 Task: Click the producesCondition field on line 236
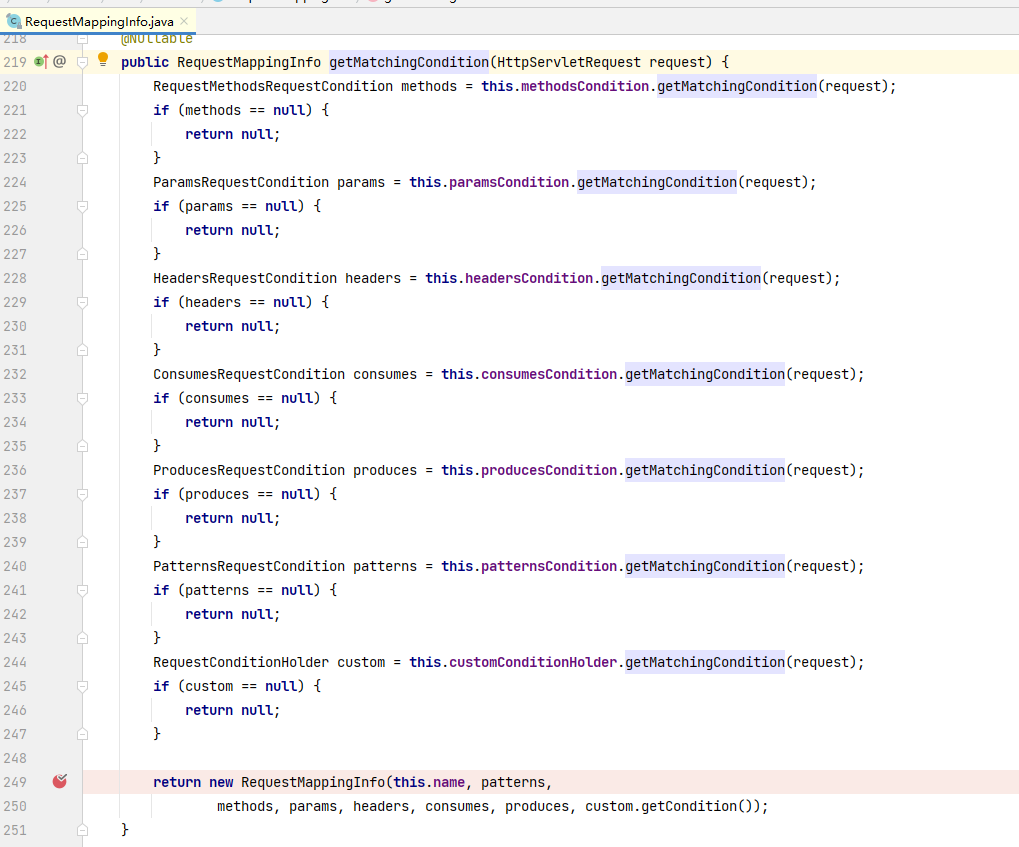coord(549,471)
